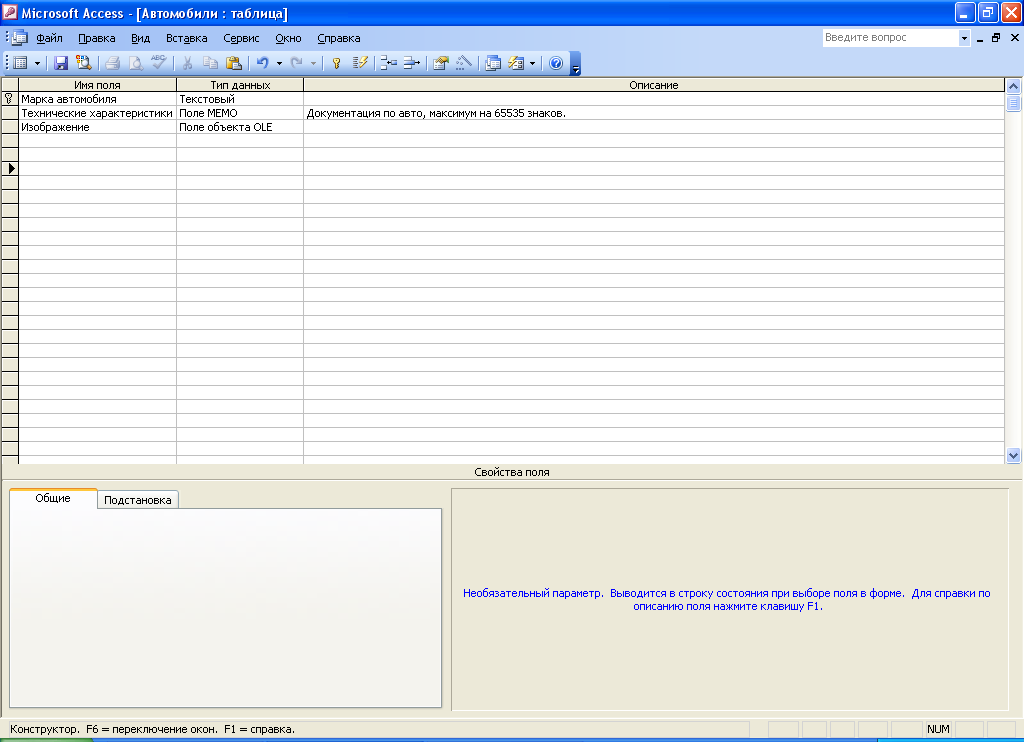1024x742 pixels.
Task: Select row with primary key marker
Action: click(x=9, y=99)
